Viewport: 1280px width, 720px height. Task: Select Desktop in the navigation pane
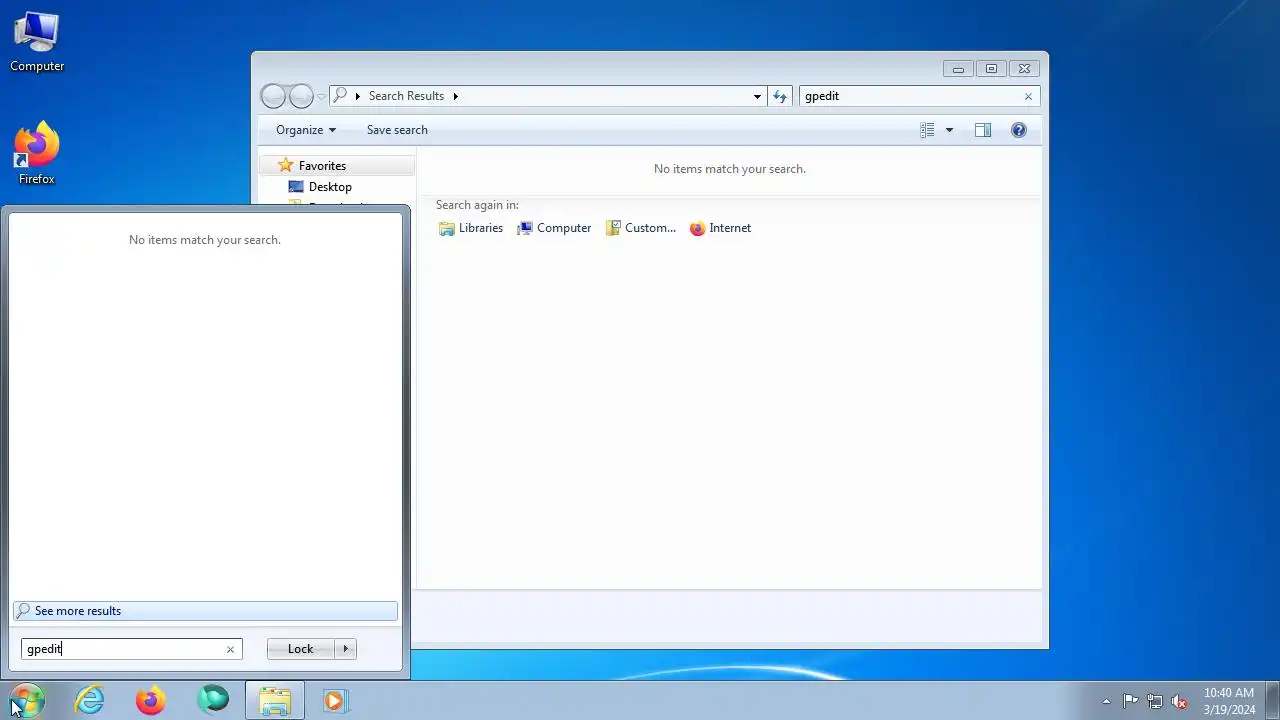pyautogui.click(x=330, y=187)
